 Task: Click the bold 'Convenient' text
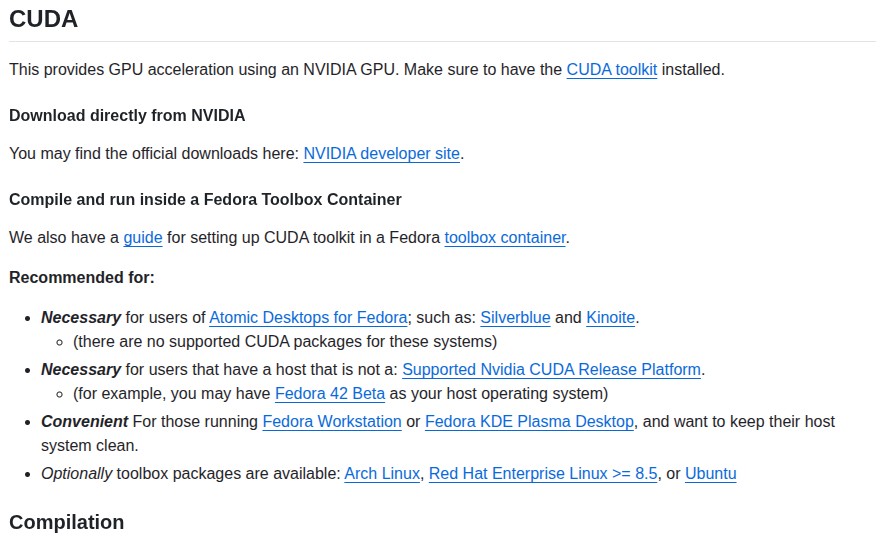click(x=84, y=422)
